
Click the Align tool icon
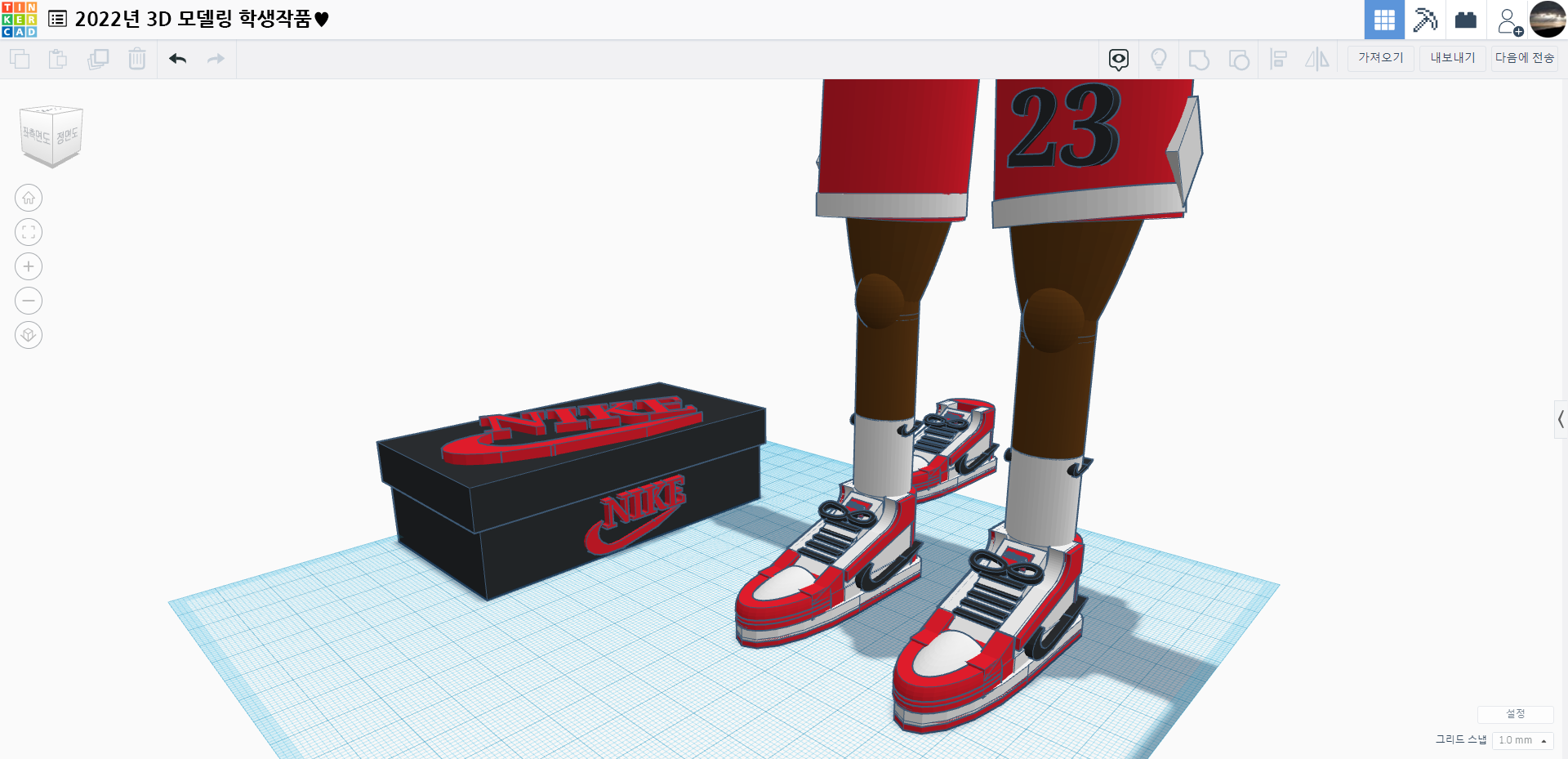(x=1279, y=59)
